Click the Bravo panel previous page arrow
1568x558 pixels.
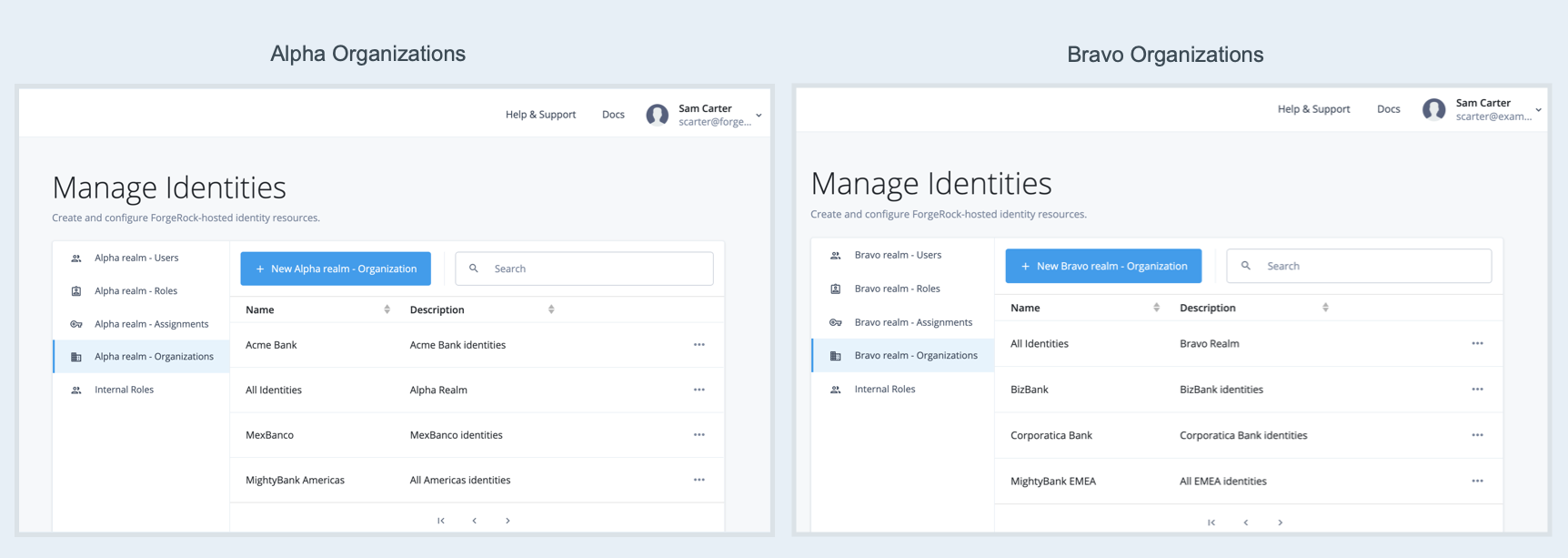1246,522
